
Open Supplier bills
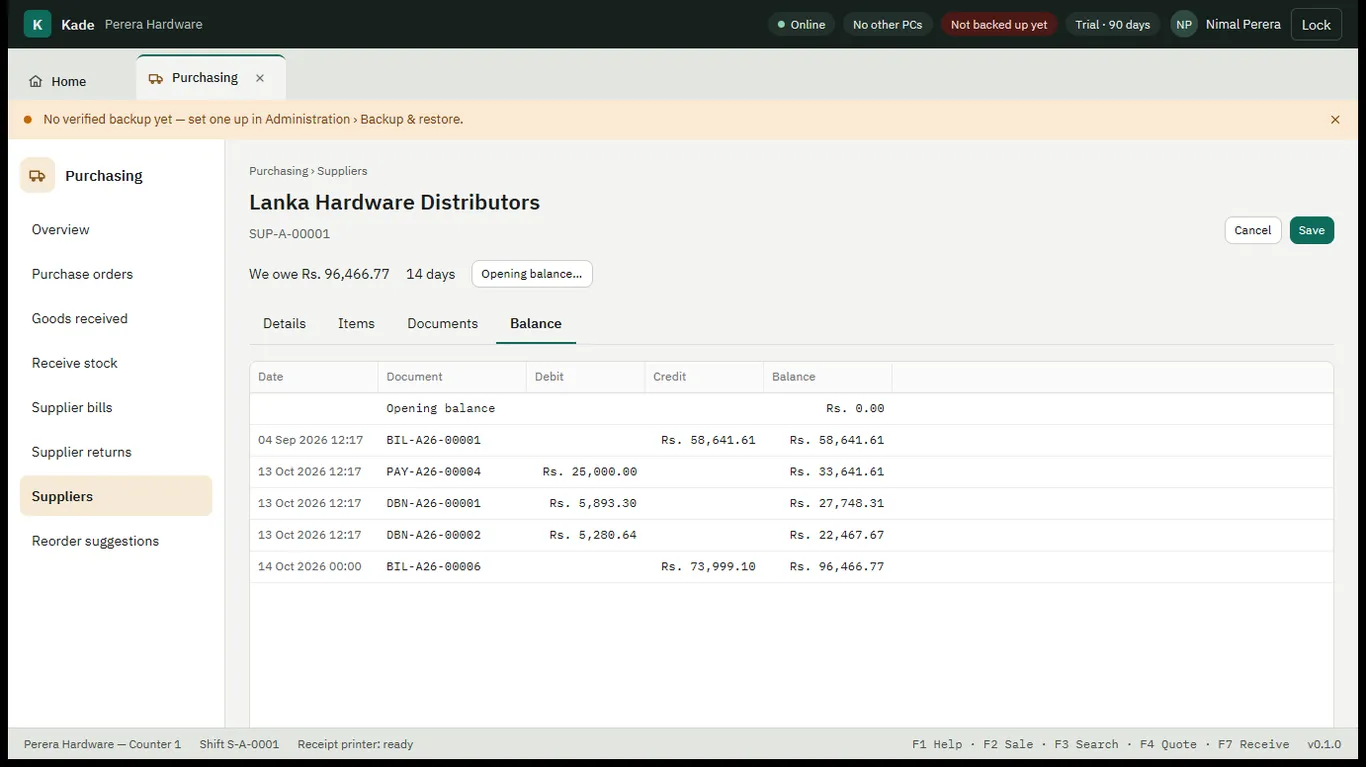coord(116,407)
